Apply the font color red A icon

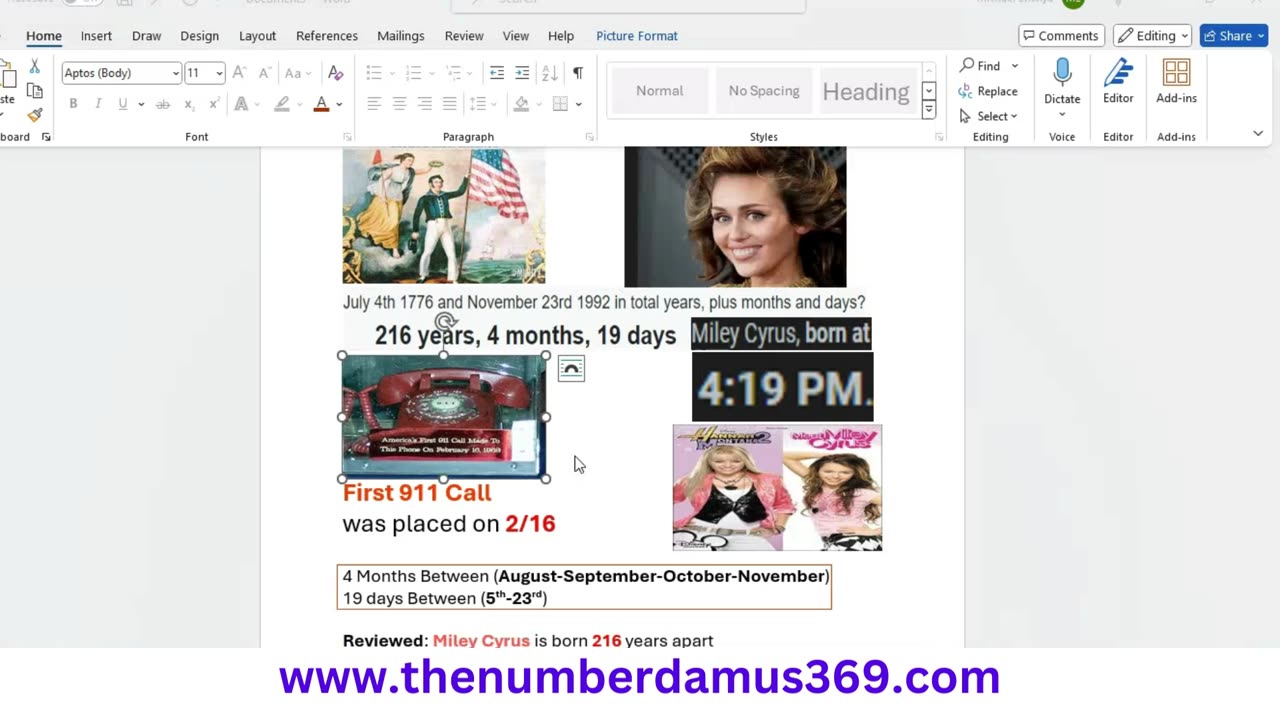321,104
